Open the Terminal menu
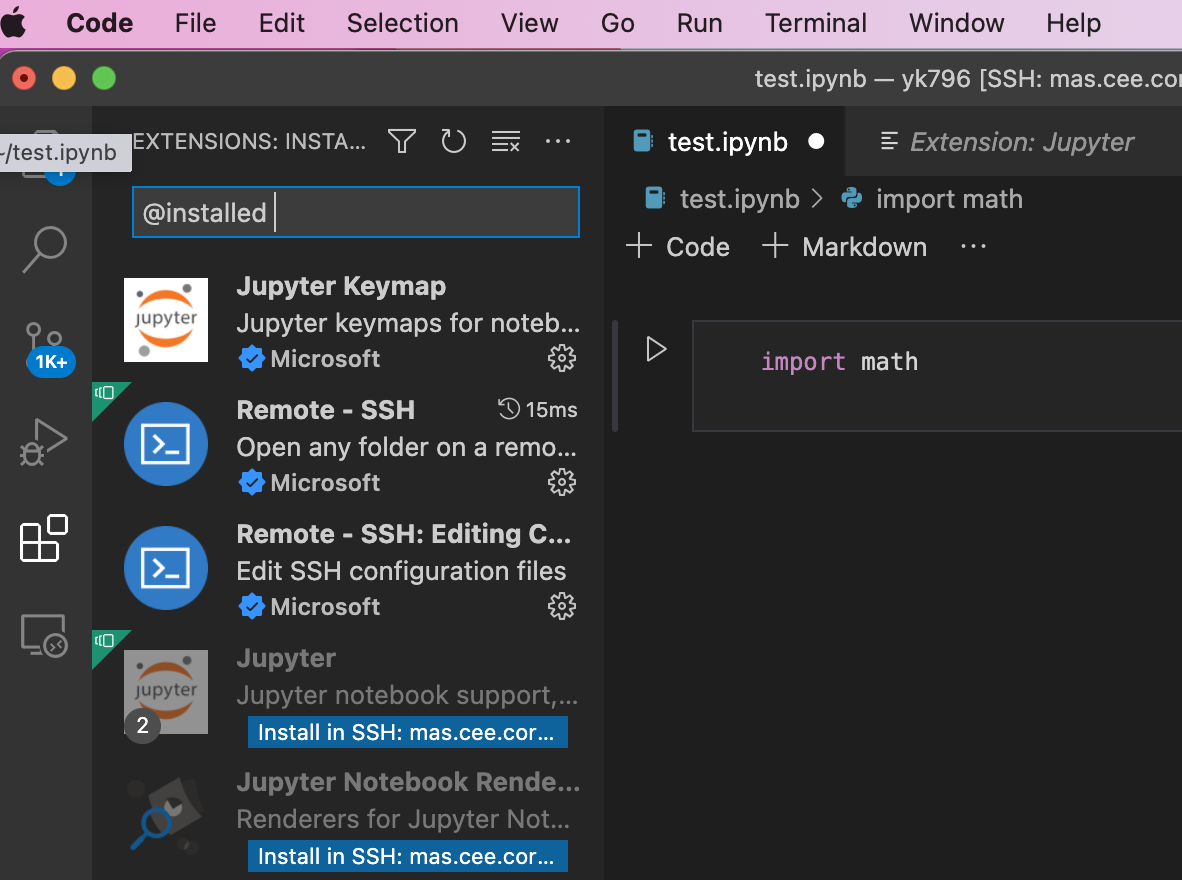Image resolution: width=1182 pixels, height=880 pixels. [816, 23]
